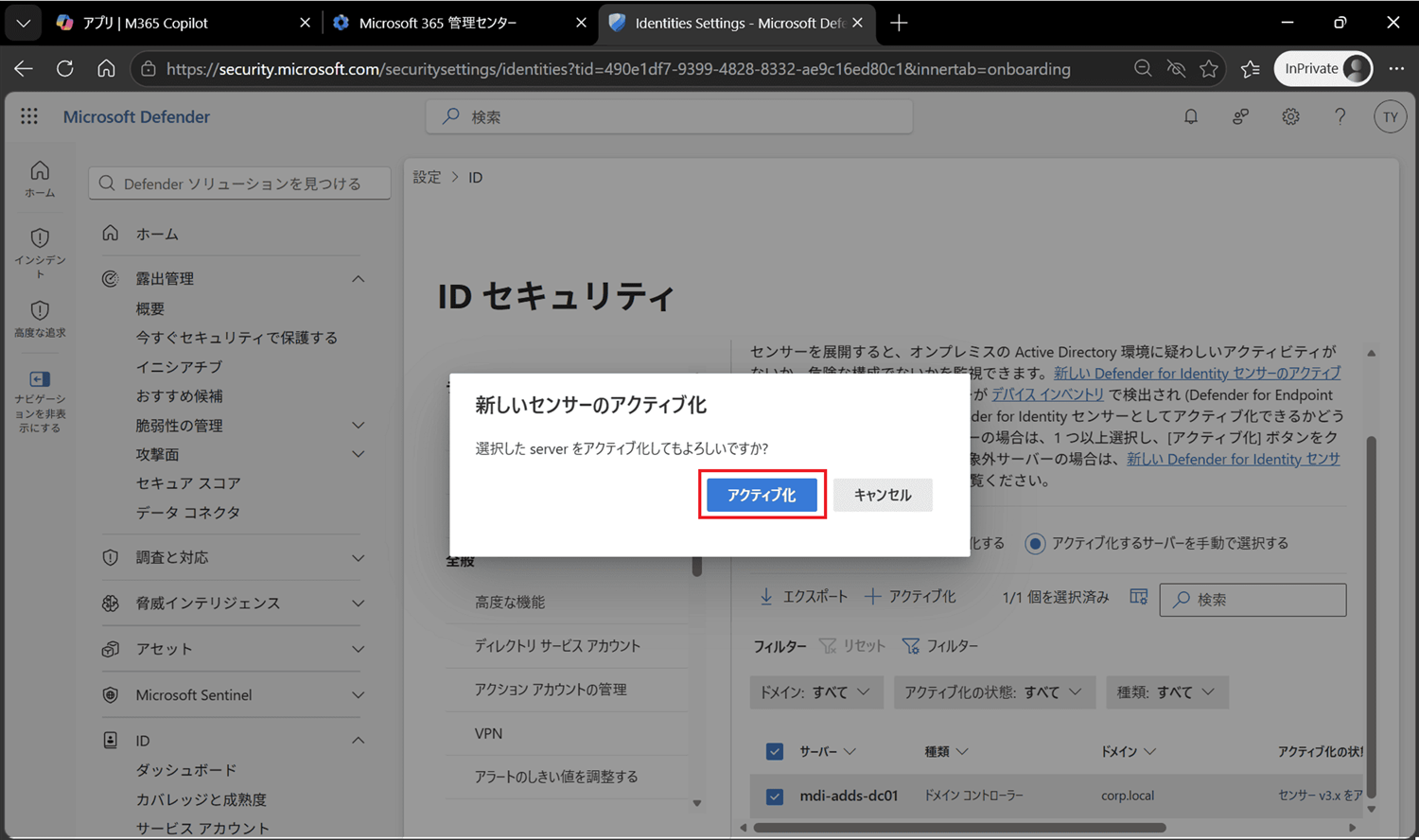
Task: Toggle the select-all サーバー header checkbox
Action: (775, 751)
